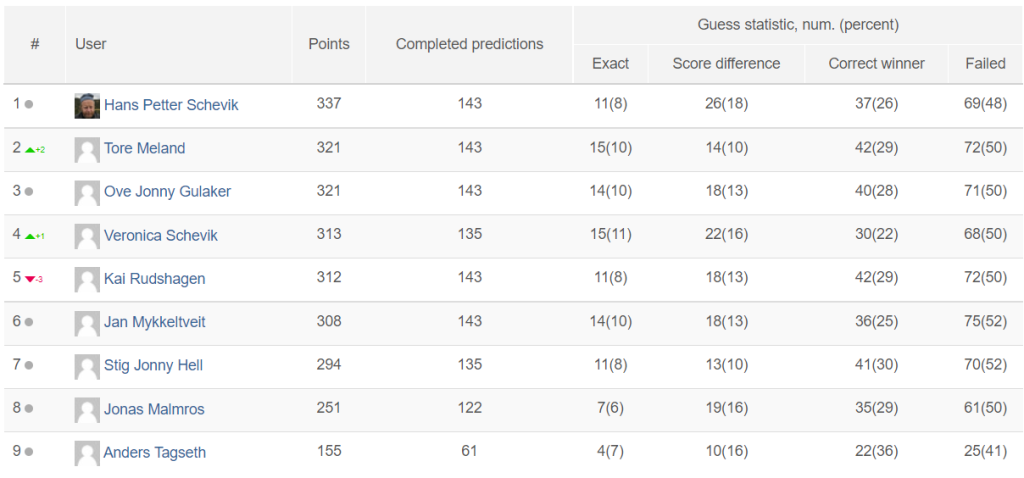Image resolution: width=1024 pixels, height=478 pixels.
Task: Click Jonas Malmros's avatar icon
Action: (87, 410)
